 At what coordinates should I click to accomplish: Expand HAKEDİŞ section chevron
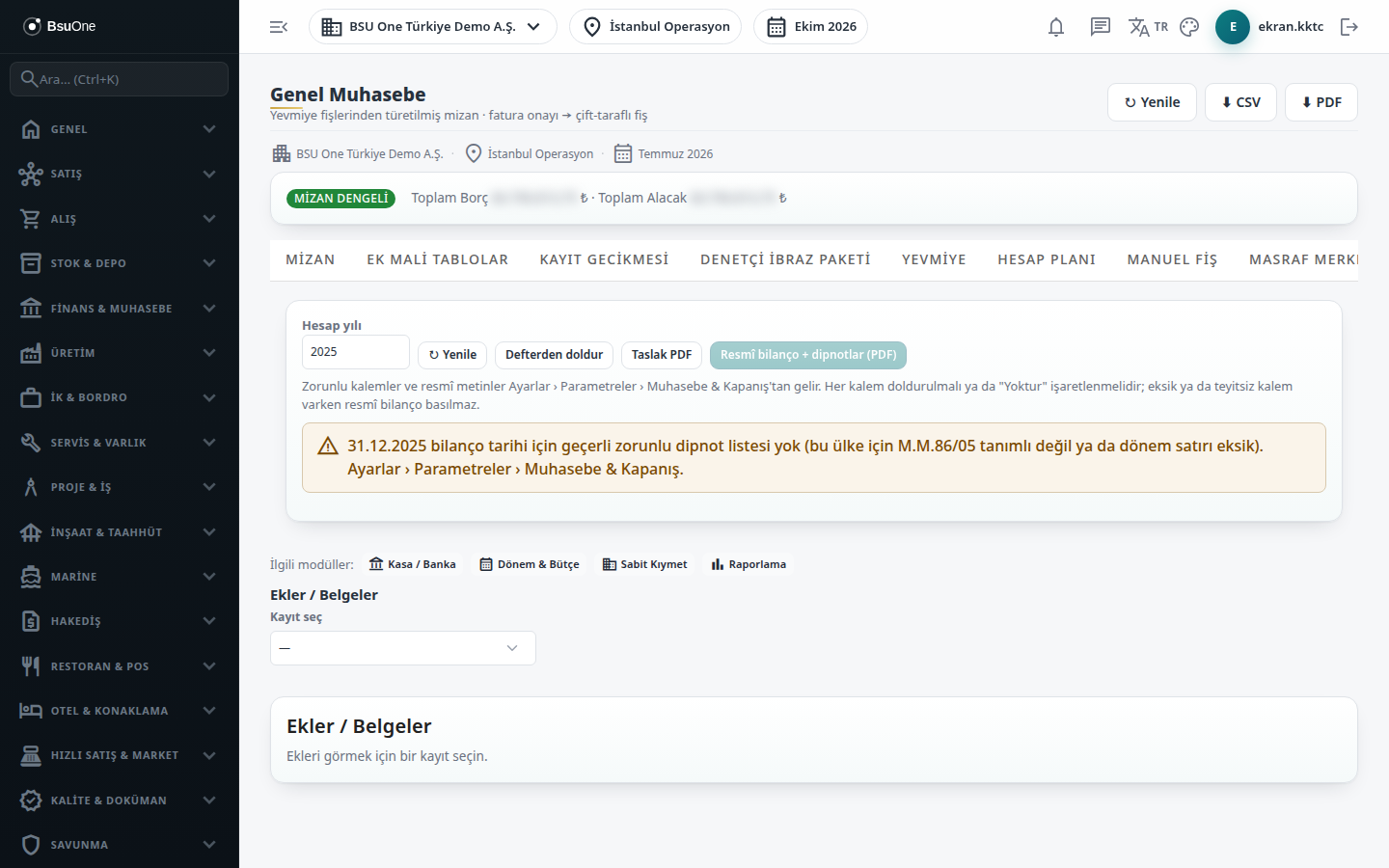click(x=209, y=621)
